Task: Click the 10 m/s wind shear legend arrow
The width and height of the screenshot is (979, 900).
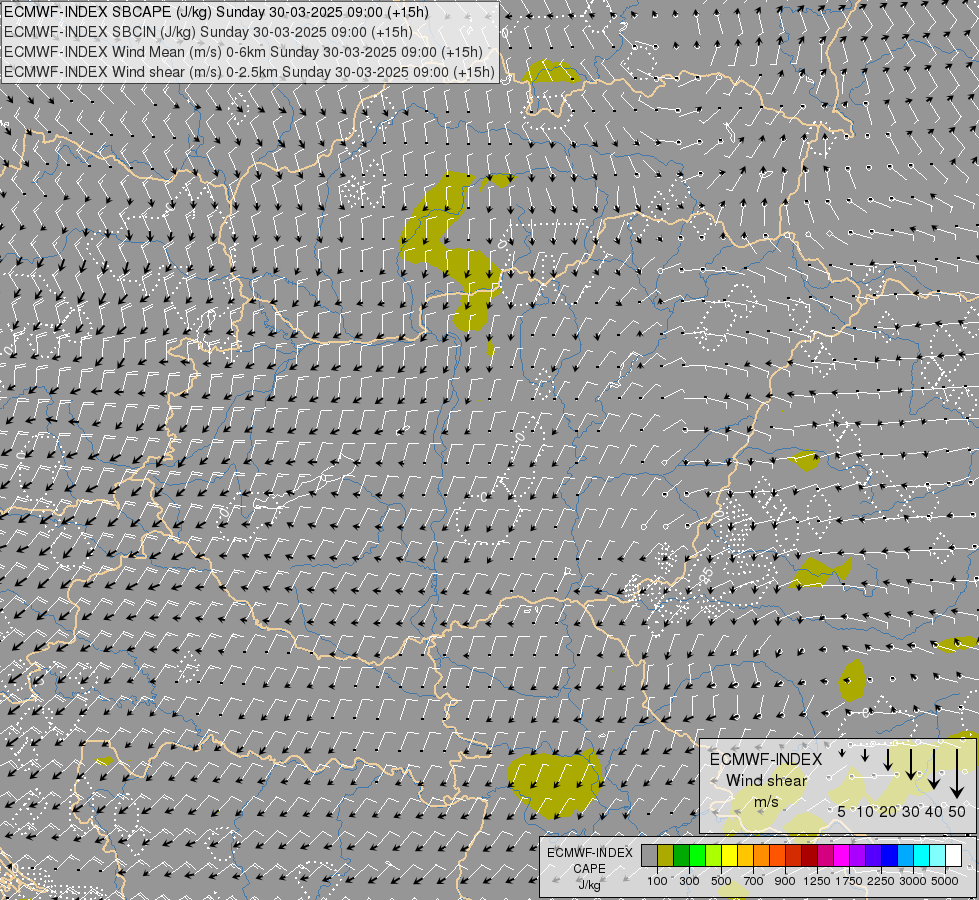Action: (x=865, y=755)
